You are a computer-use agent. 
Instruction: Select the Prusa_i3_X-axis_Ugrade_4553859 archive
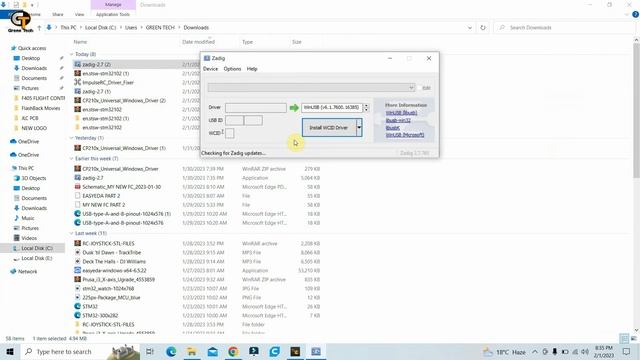(x=118, y=280)
